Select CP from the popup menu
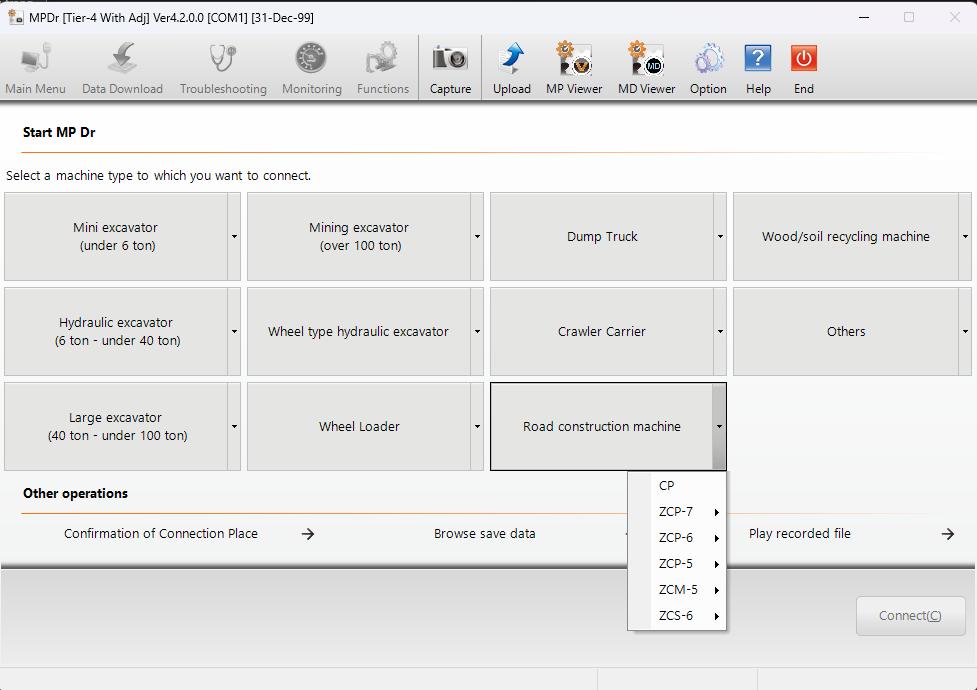Viewport: 977px width, 690px height. [x=667, y=486]
